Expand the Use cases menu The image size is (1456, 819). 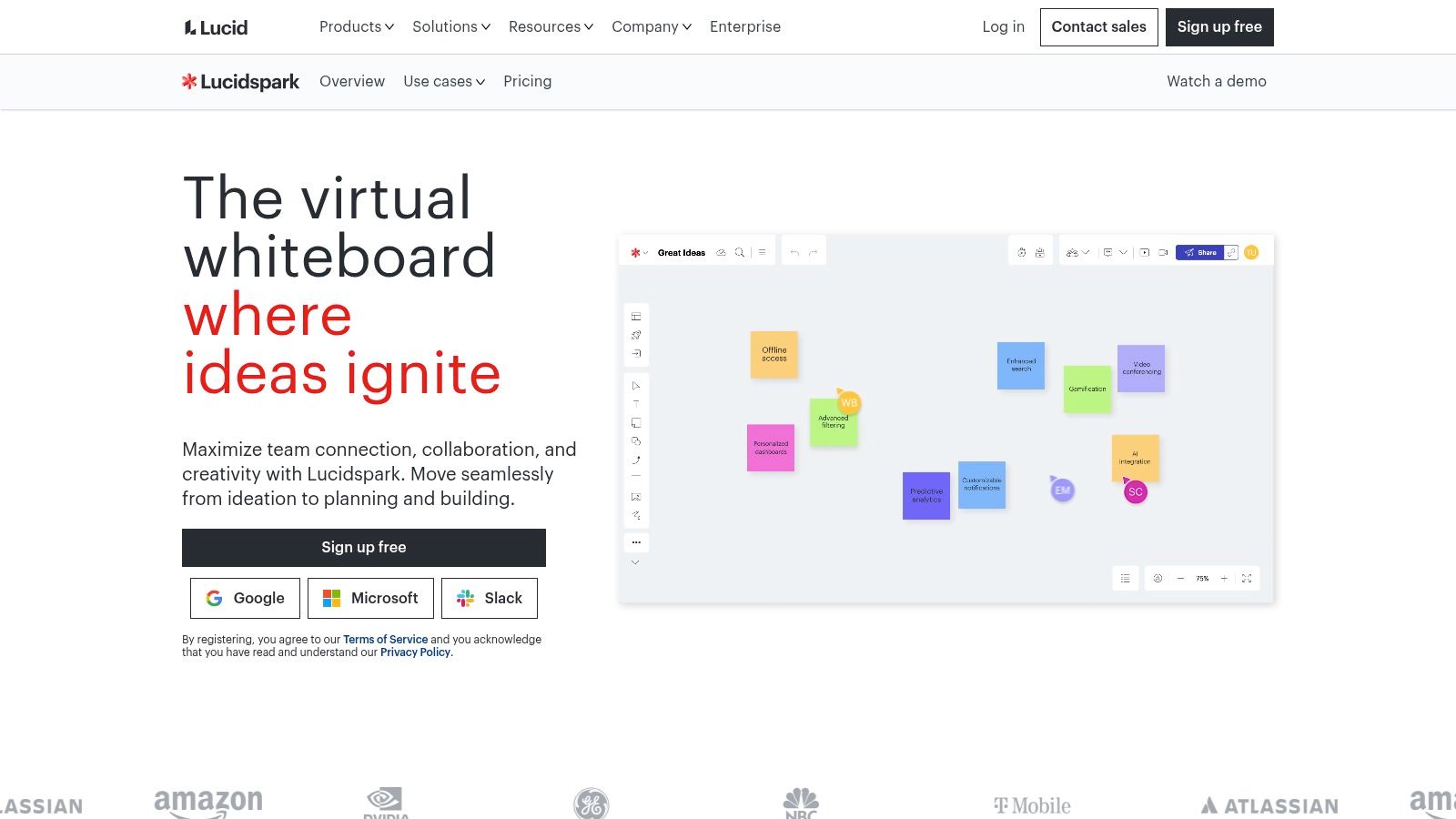pos(443,81)
